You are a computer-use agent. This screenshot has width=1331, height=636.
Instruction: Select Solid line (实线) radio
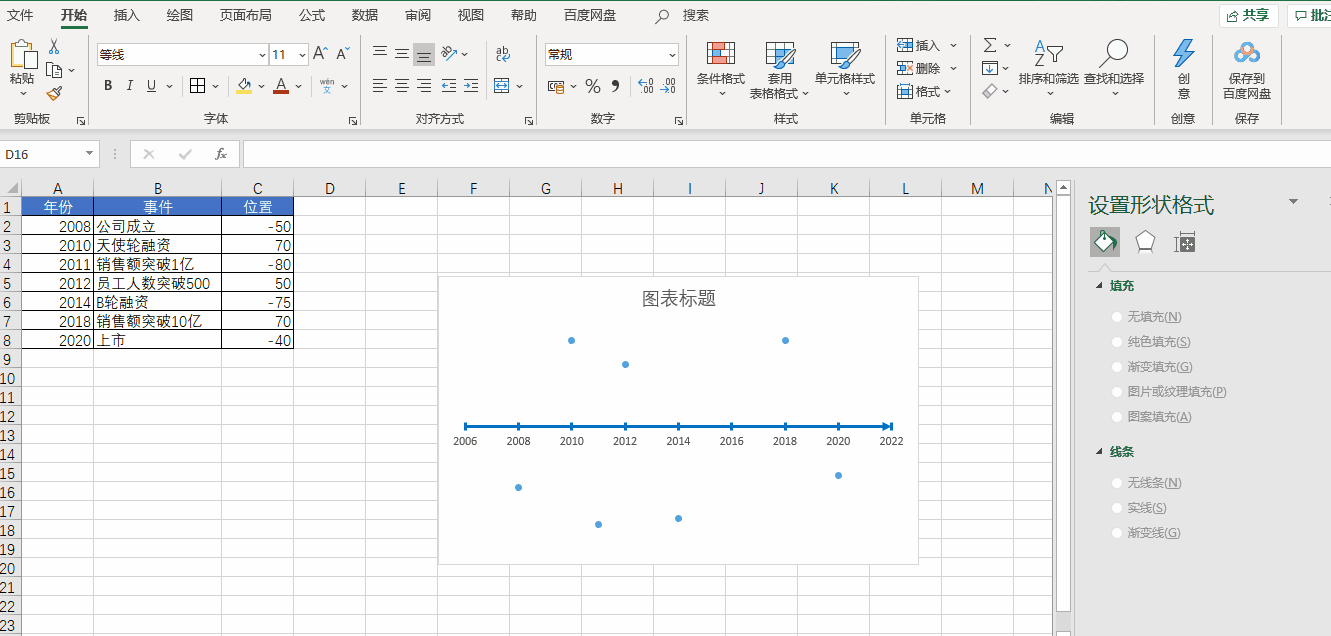[1117, 508]
